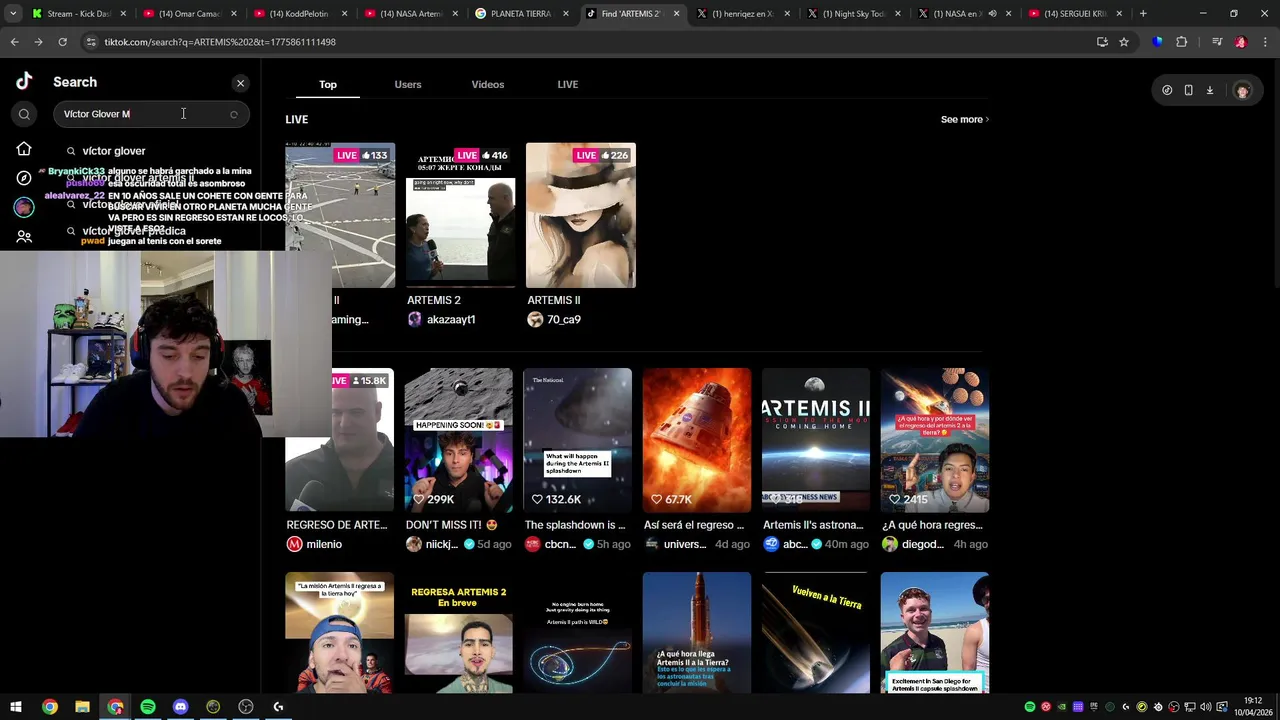Image resolution: width=1280 pixels, height=720 pixels.
Task: Open the media control icon in the Chrome toolbar
Action: (x=1217, y=42)
